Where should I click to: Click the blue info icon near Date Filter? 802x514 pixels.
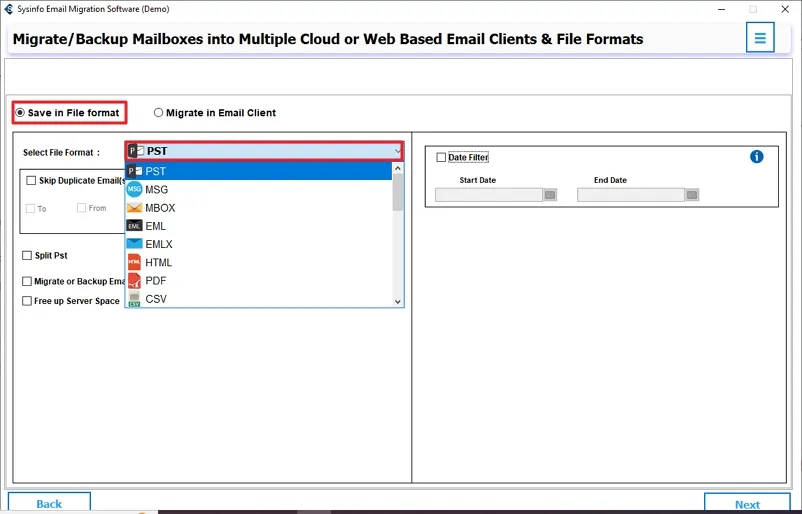[756, 157]
